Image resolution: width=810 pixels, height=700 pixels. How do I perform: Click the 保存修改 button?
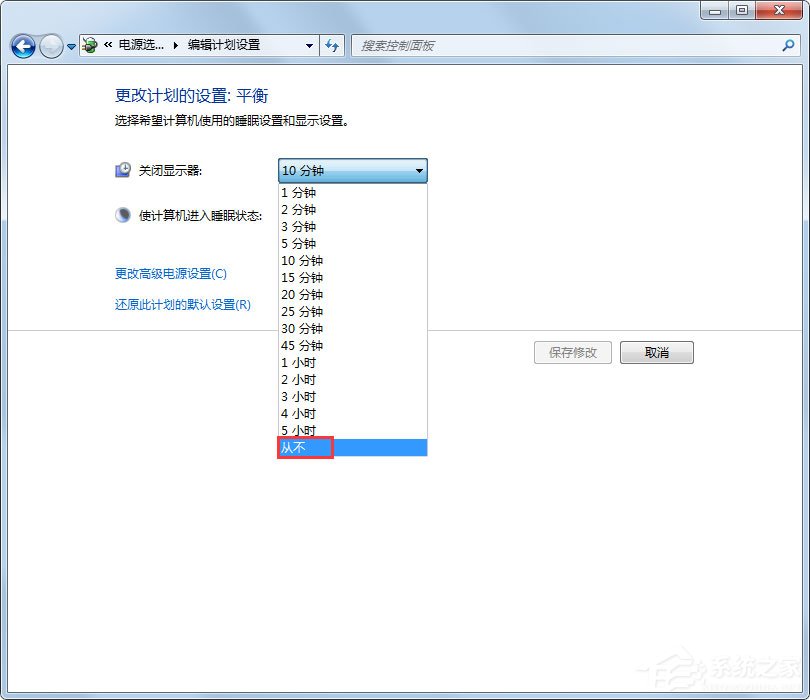[572, 352]
